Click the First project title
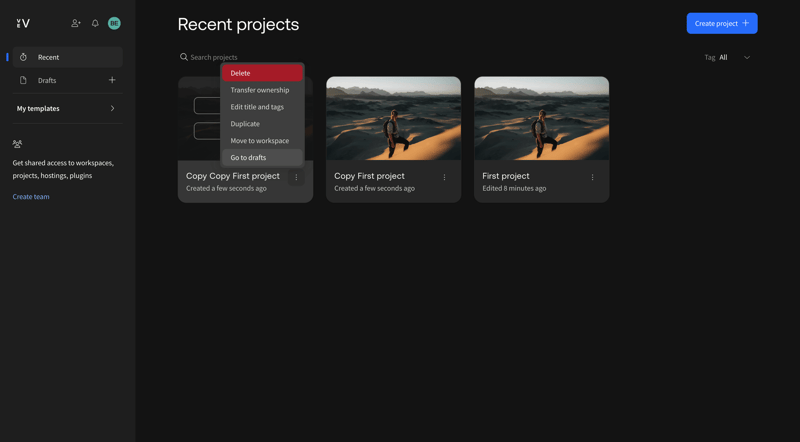800x442 pixels. tap(506, 176)
